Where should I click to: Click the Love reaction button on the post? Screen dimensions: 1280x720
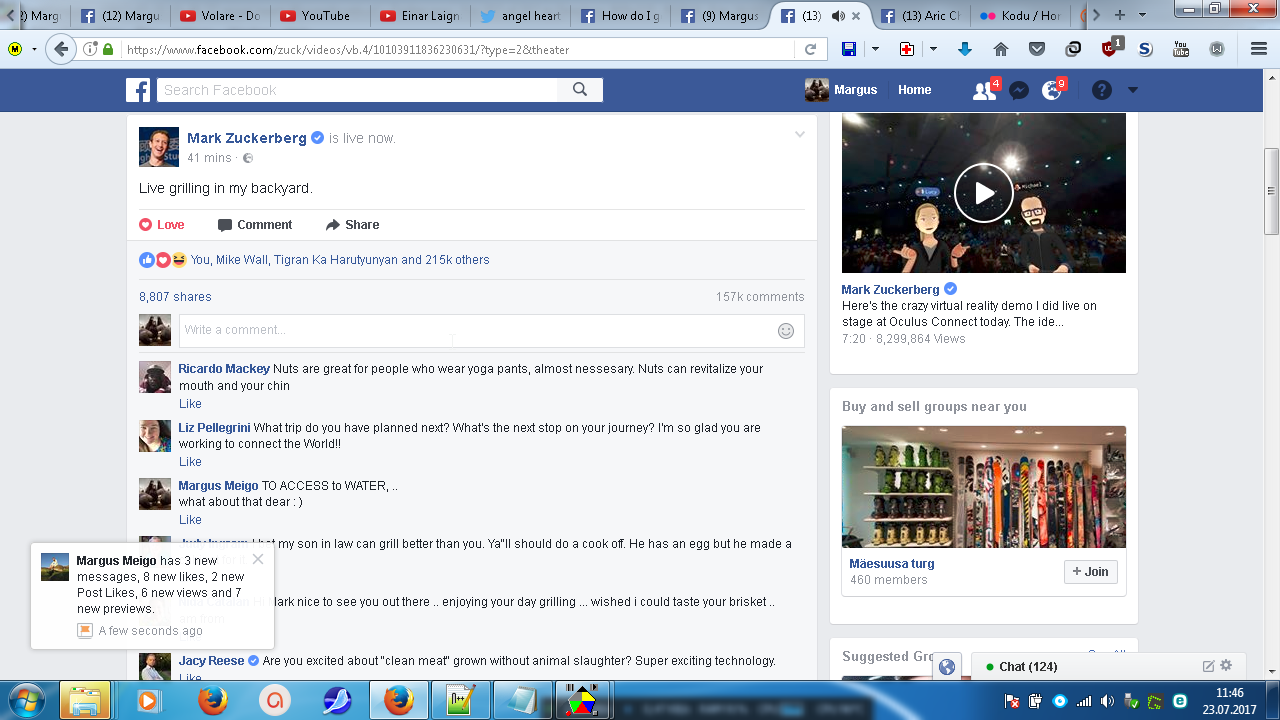pos(162,225)
